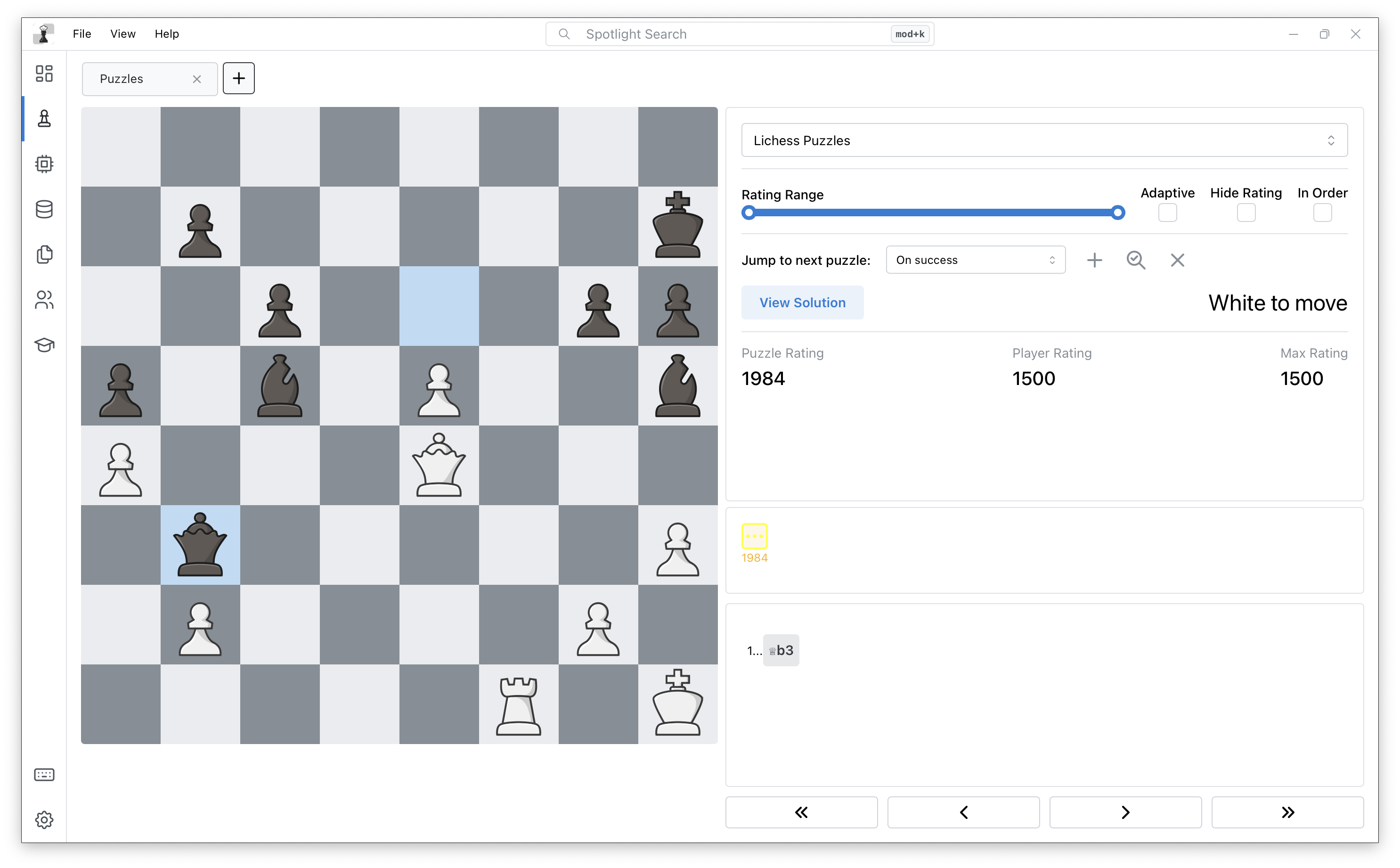Toggle the Hide Rating checkbox
Screen dimensions: 1400x868
click(1246, 213)
